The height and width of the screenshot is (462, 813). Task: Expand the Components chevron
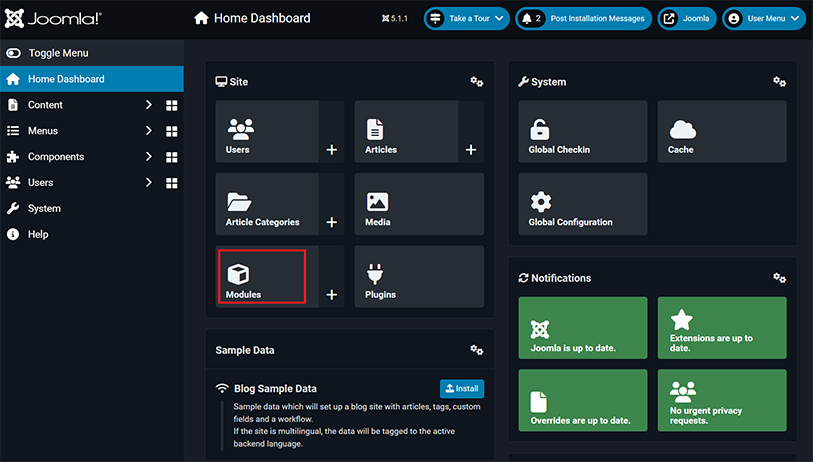point(149,157)
